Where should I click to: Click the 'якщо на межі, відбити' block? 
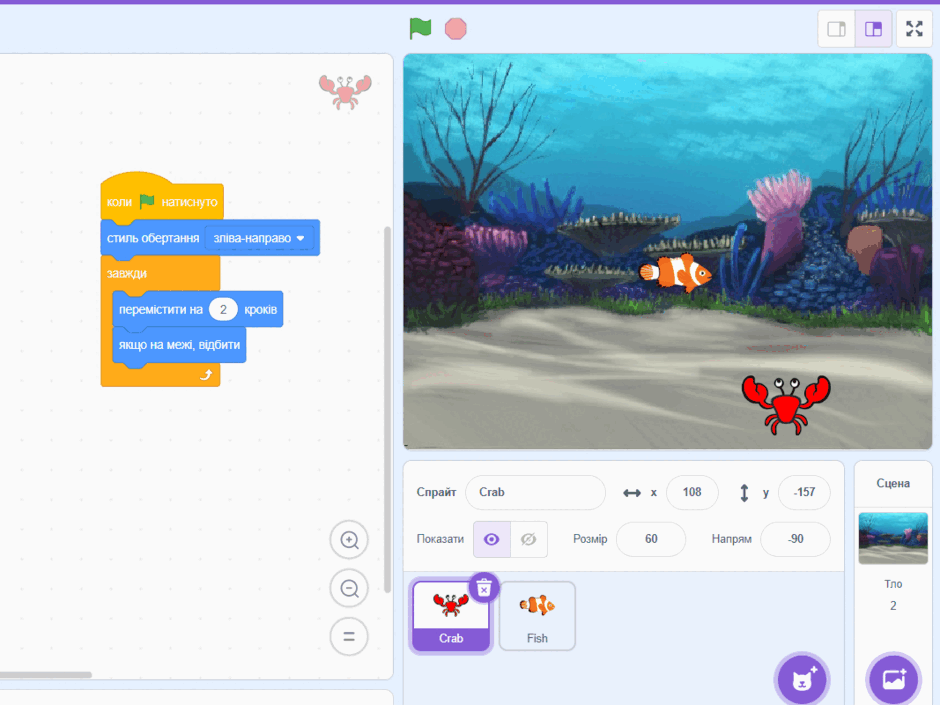click(179, 345)
